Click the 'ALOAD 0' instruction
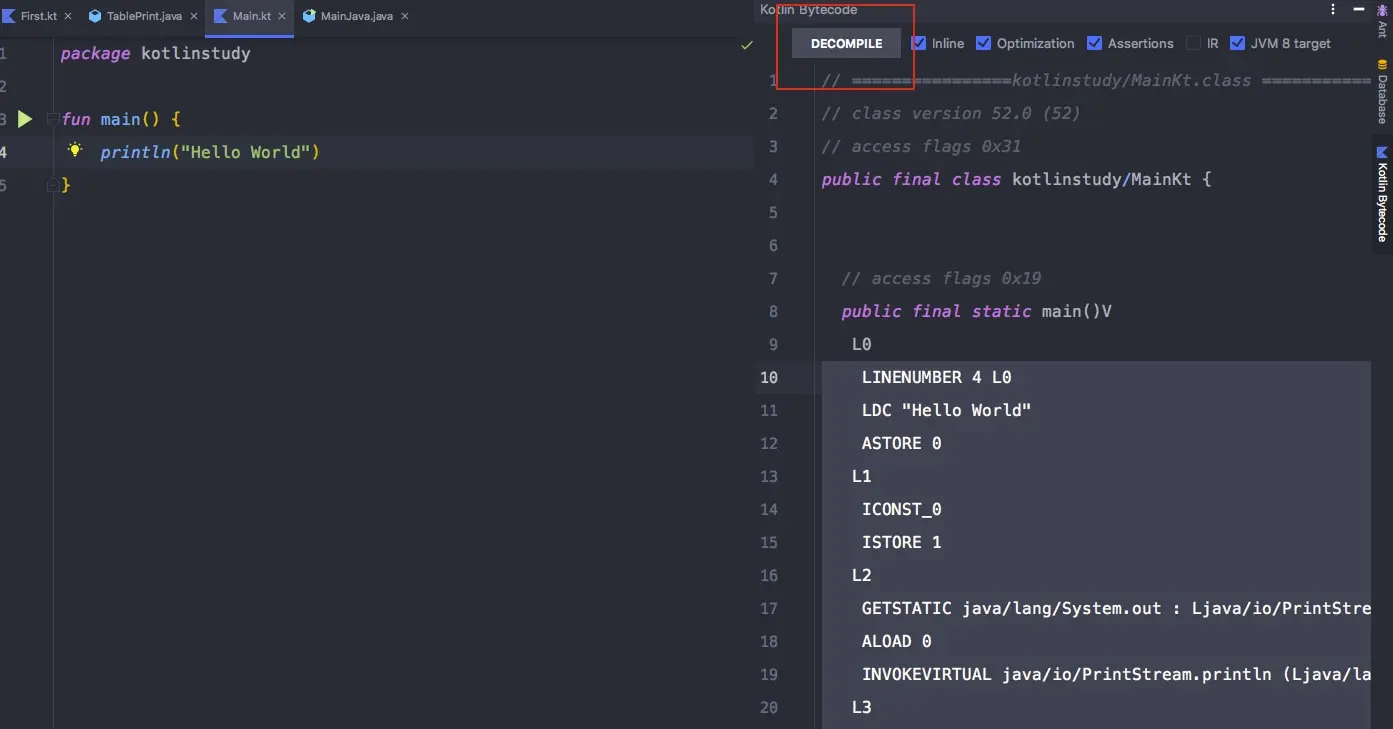This screenshot has height=729, width=1393. coord(897,641)
